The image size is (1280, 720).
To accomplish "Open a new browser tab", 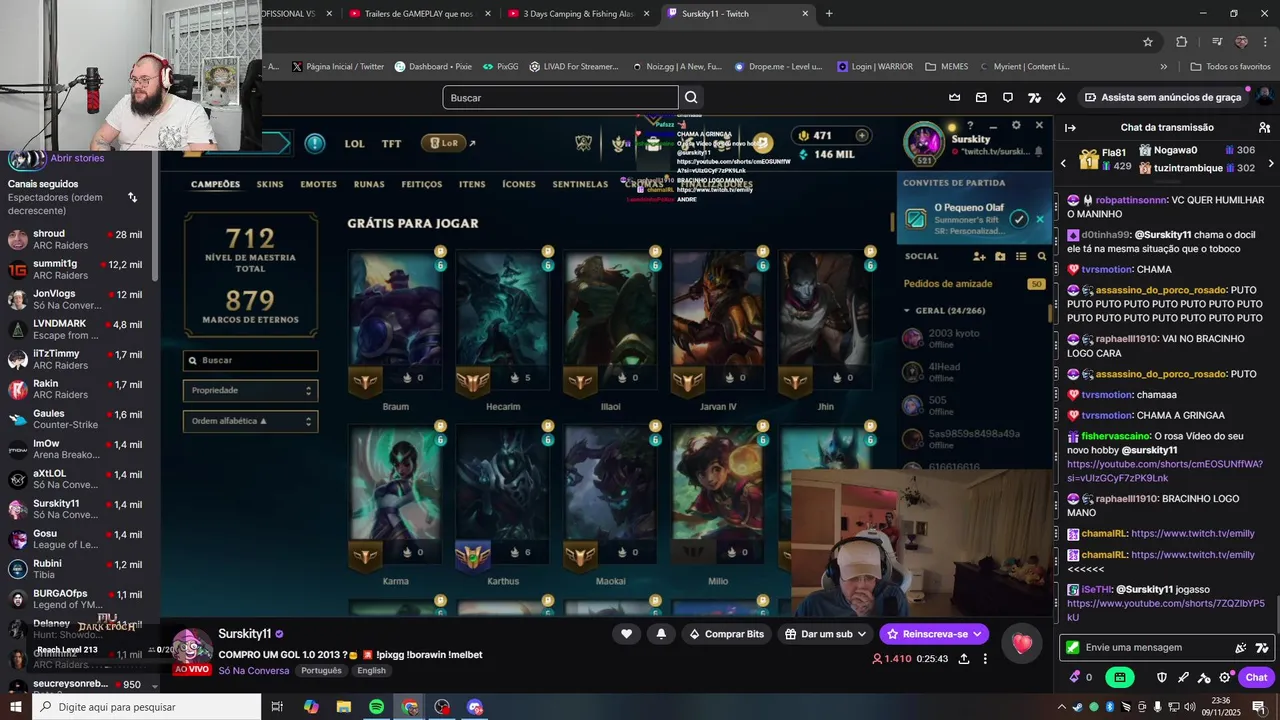I will click(829, 14).
